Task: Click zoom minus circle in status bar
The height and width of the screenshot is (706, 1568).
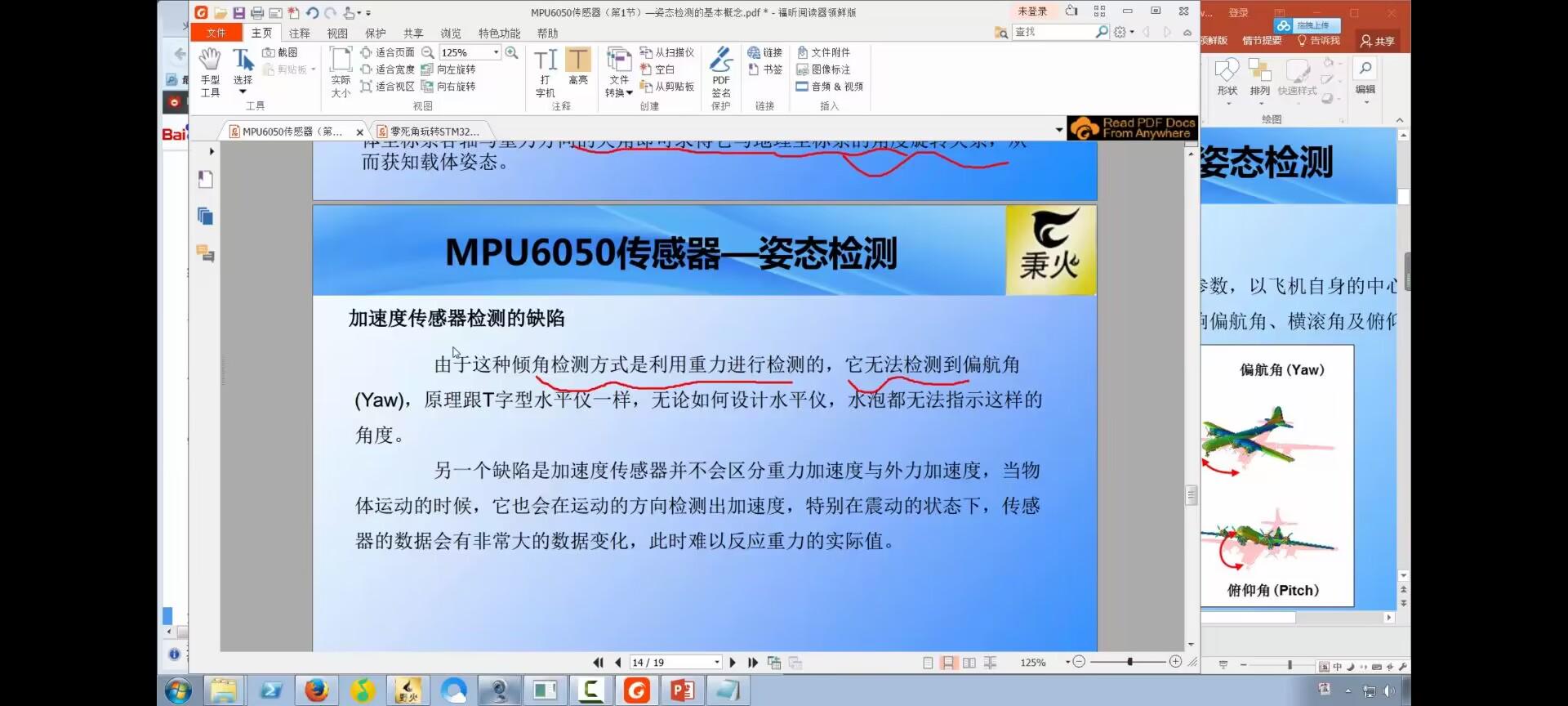Action: tap(1079, 662)
